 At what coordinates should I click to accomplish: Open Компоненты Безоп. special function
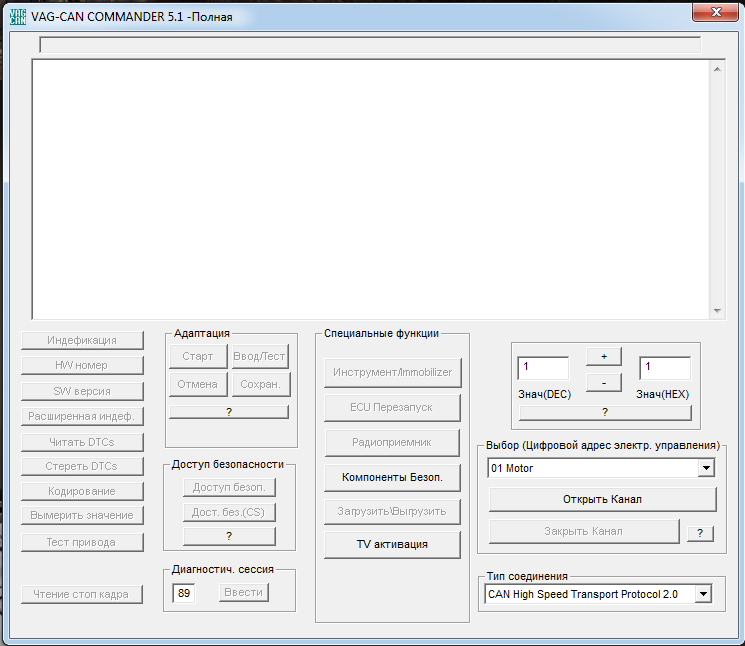point(392,478)
